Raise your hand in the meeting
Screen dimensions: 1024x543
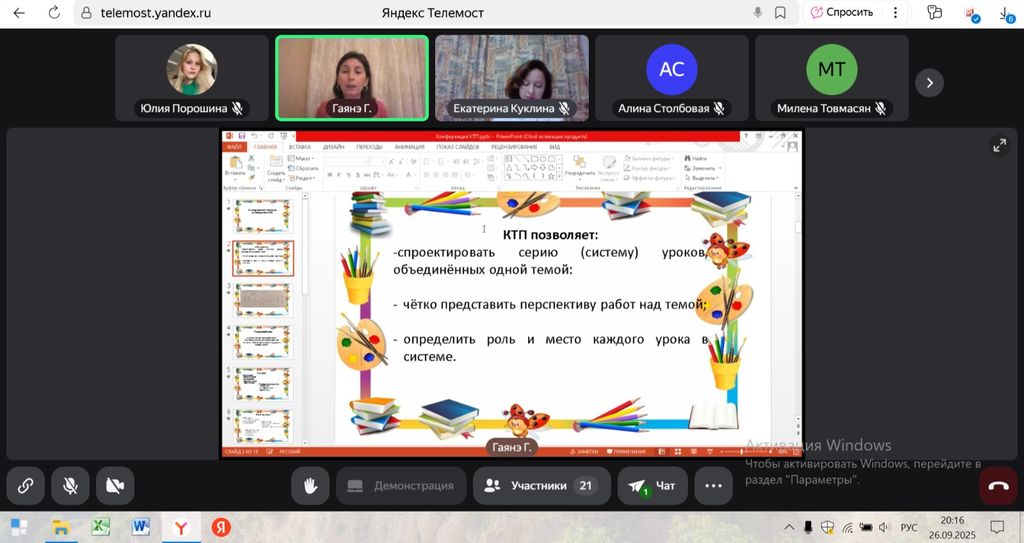[310, 486]
